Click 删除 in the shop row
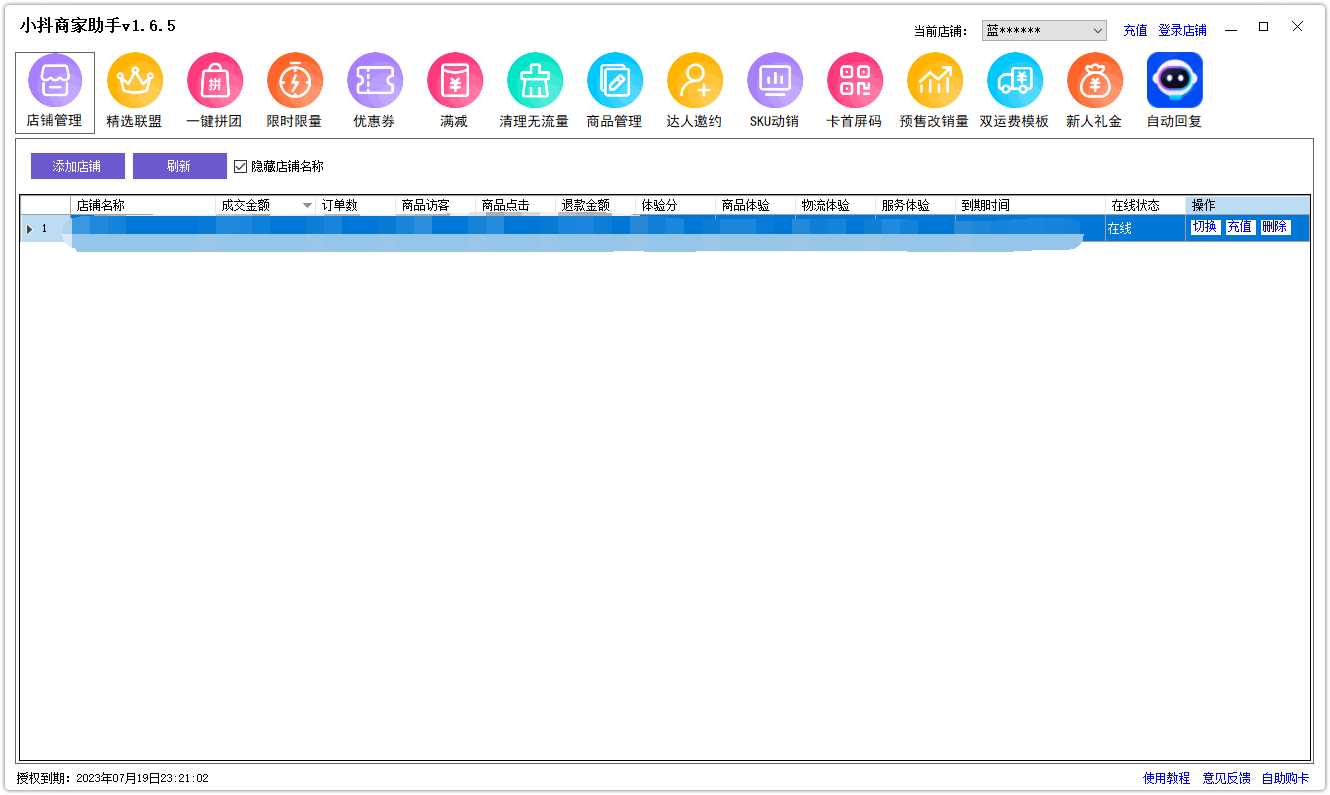This screenshot has height=795, width=1330. pos(1274,227)
